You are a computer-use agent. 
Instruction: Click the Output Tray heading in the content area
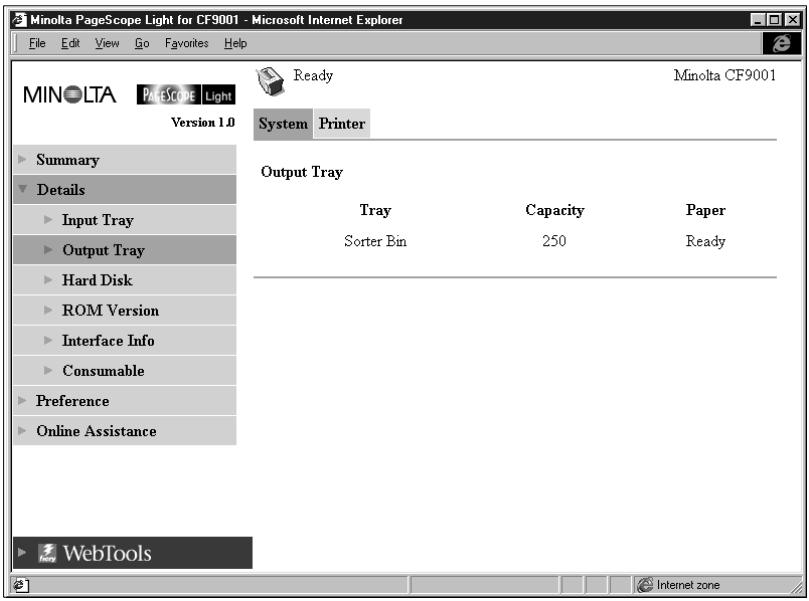pyautogui.click(x=302, y=172)
